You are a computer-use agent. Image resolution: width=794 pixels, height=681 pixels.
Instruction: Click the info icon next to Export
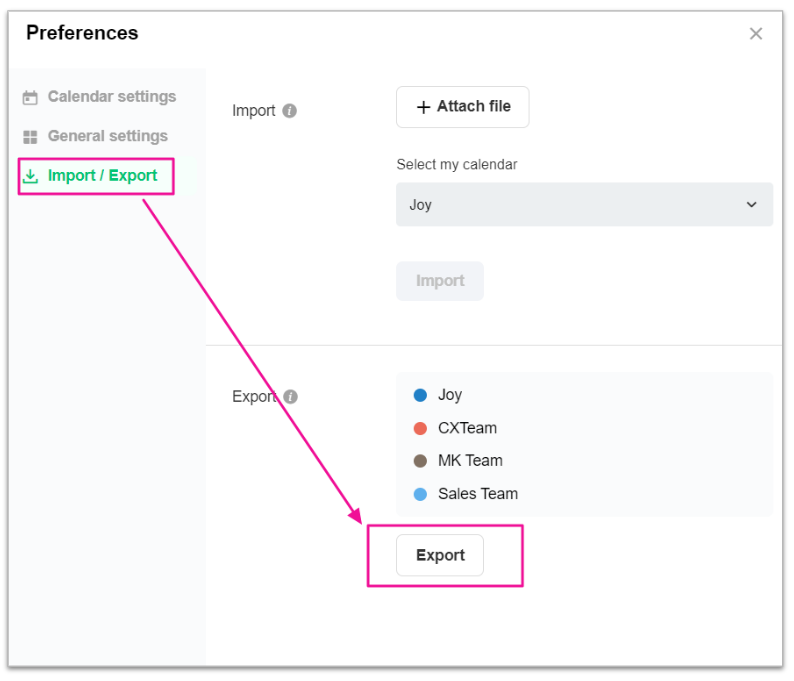click(x=290, y=397)
